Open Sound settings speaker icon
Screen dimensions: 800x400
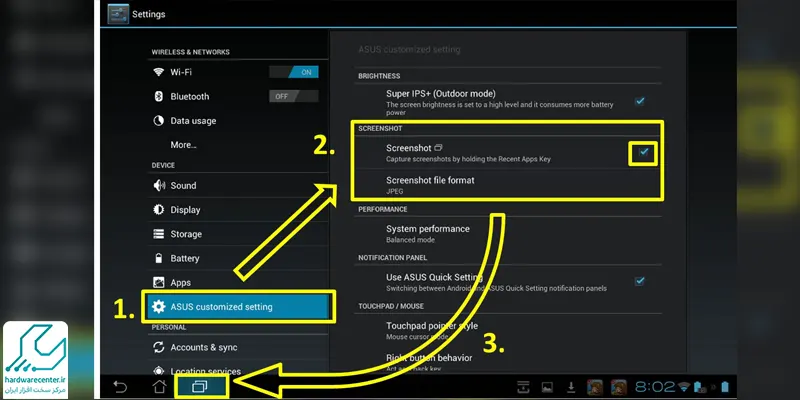[x=159, y=186]
